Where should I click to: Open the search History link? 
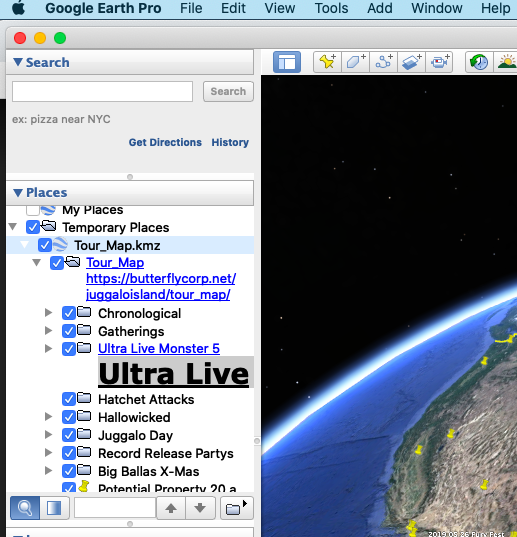pos(230,142)
